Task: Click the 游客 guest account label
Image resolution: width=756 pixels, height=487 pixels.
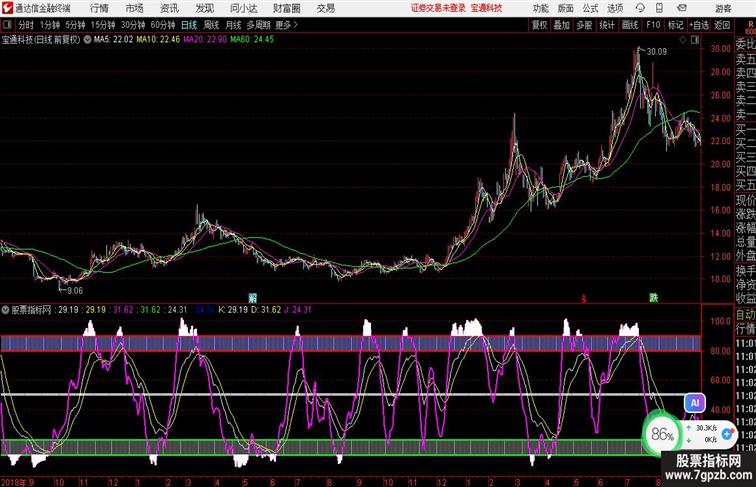Action: tap(723, 9)
